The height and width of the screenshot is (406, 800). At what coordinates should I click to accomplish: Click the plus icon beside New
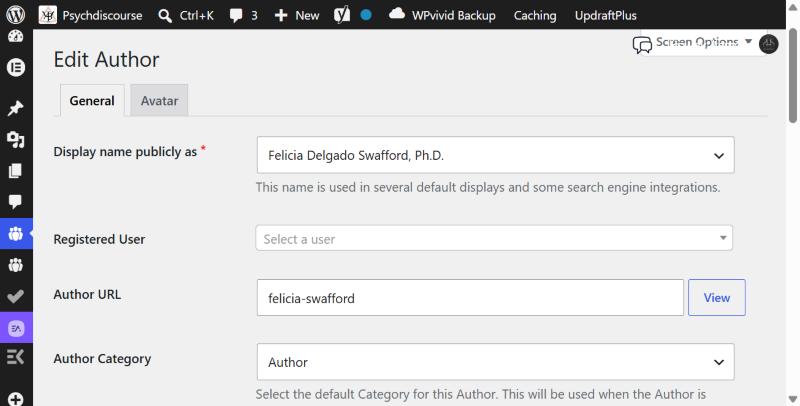click(x=281, y=16)
